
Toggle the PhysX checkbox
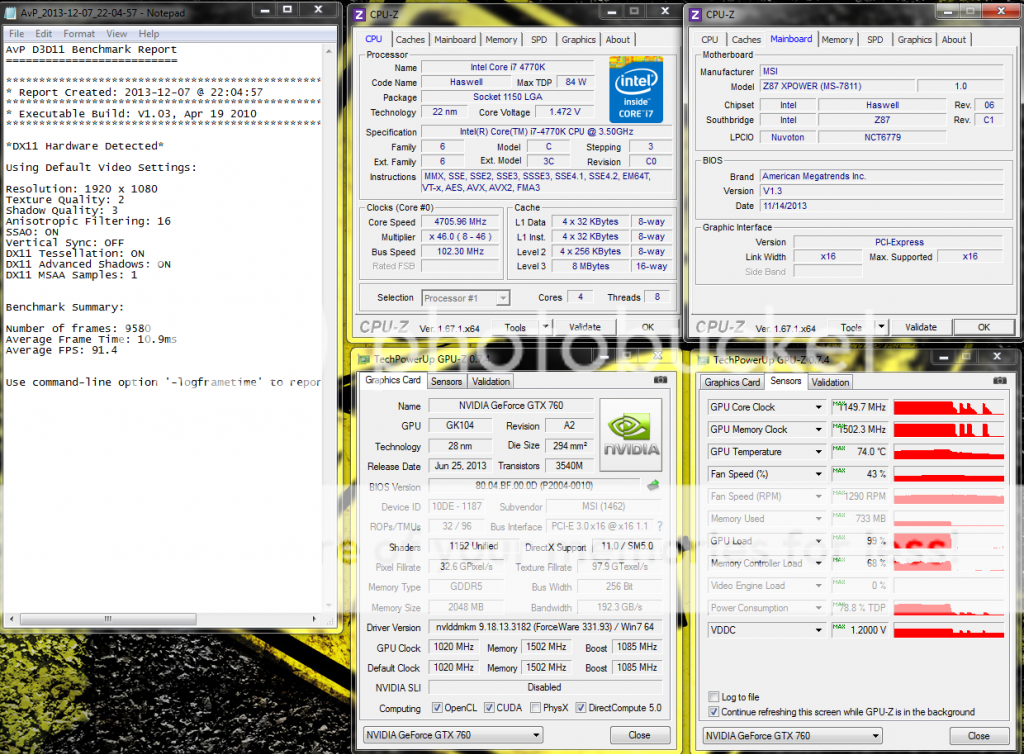(x=538, y=708)
